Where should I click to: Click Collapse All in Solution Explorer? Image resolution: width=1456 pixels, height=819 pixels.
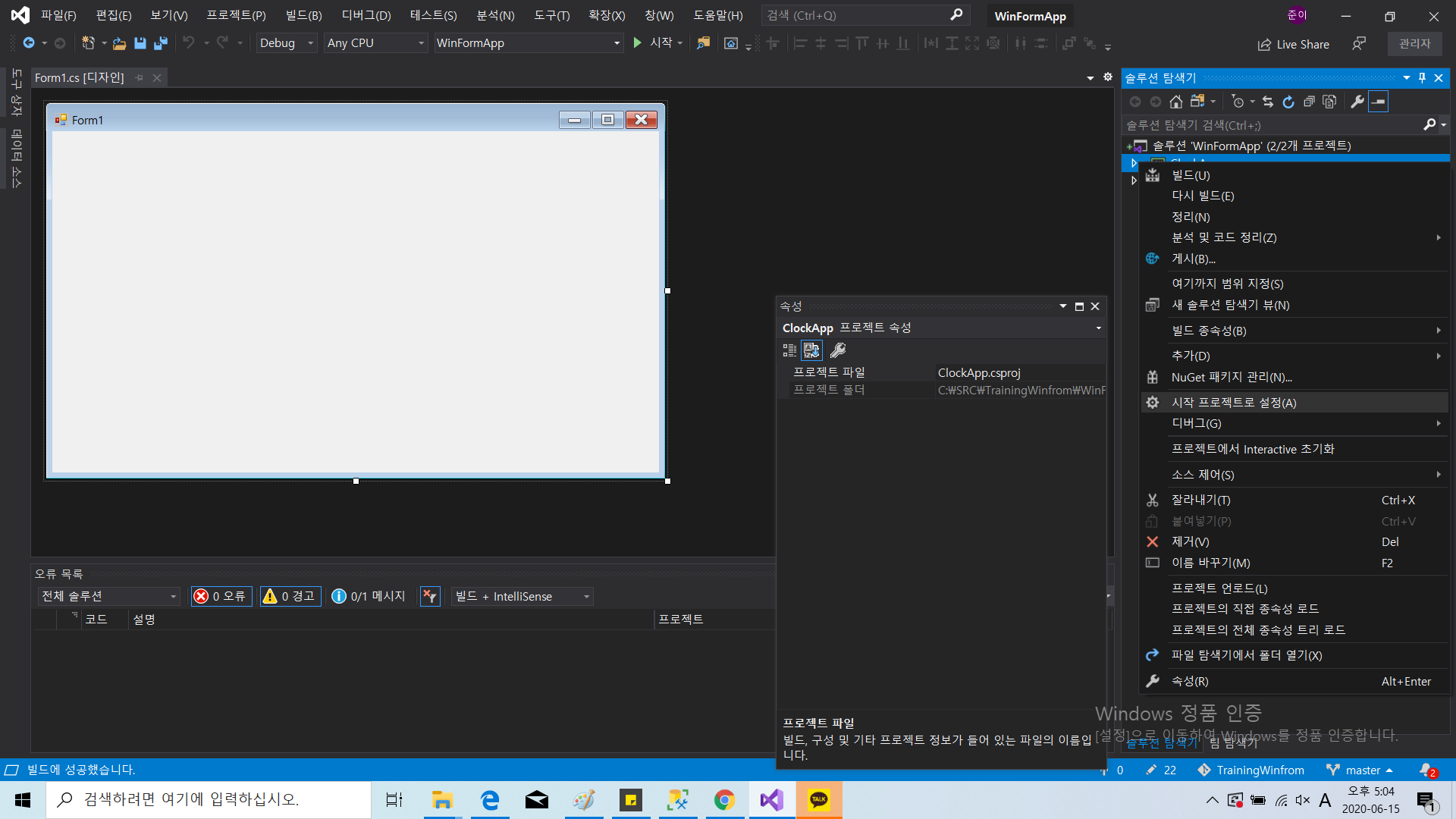(1309, 102)
